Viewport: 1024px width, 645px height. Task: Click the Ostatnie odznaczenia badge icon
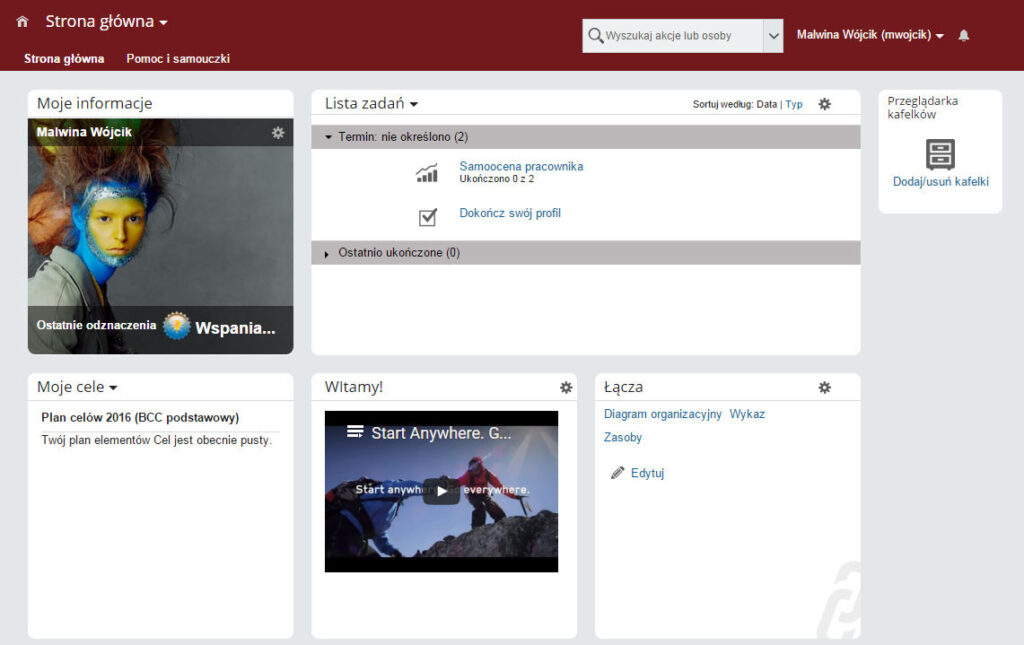(x=177, y=326)
